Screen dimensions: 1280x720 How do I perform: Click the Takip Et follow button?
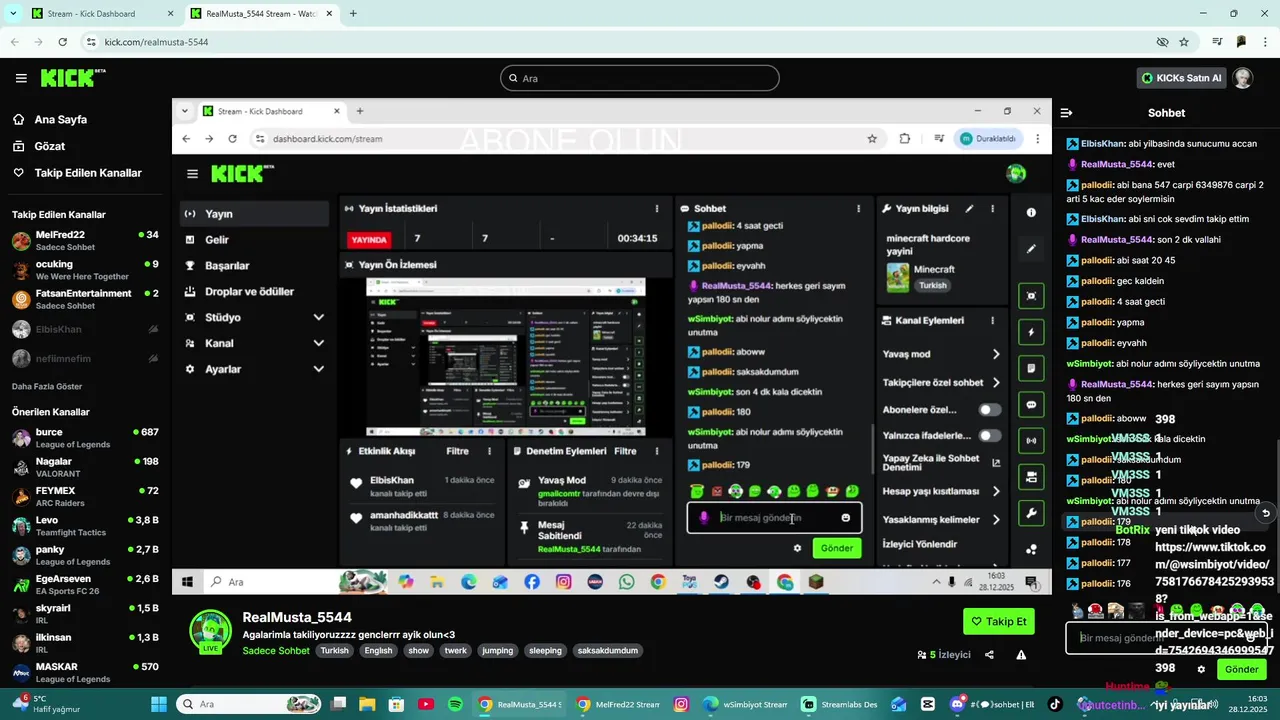pyautogui.click(x=999, y=621)
